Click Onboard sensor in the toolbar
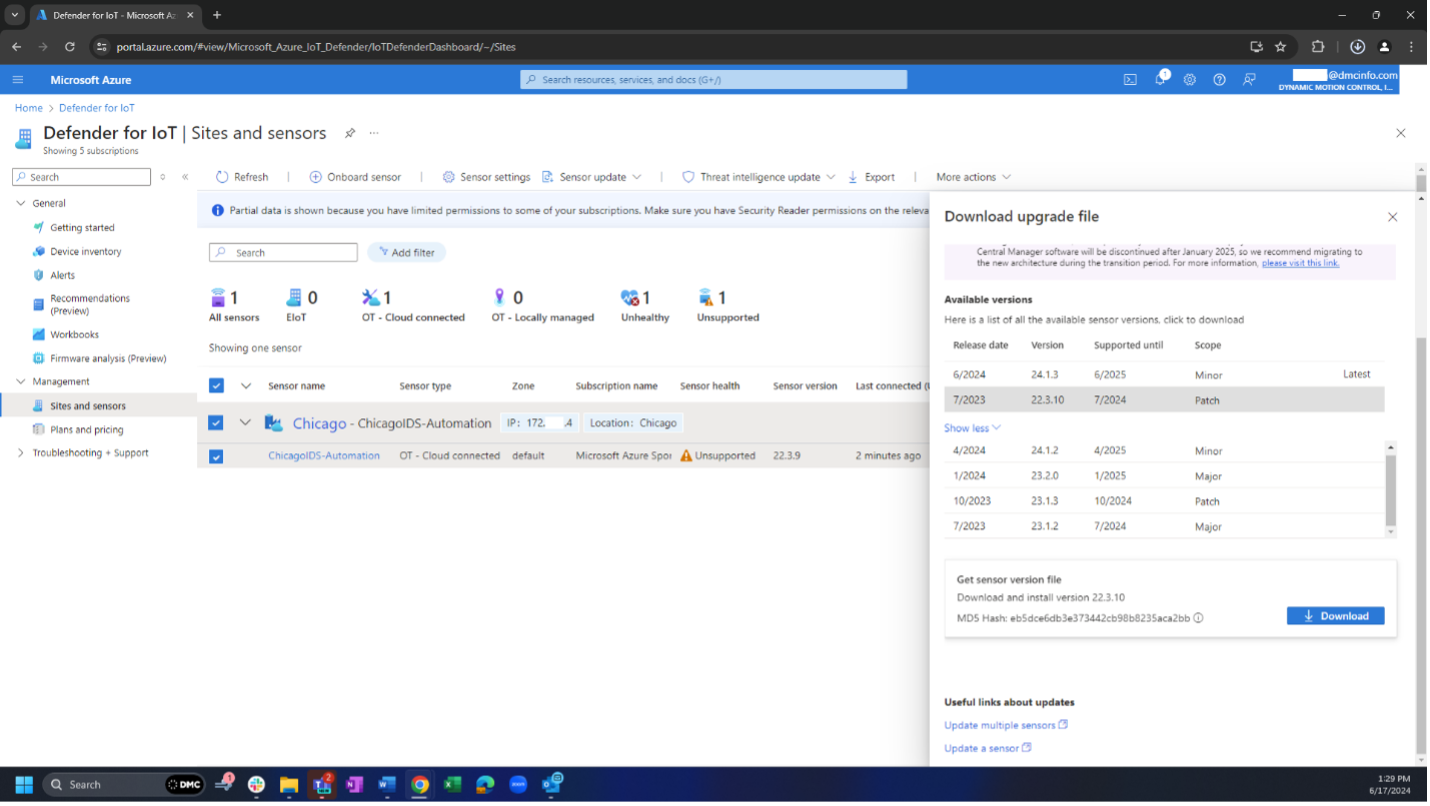The height and width of the screenshot is (806, 1430). 355,177
